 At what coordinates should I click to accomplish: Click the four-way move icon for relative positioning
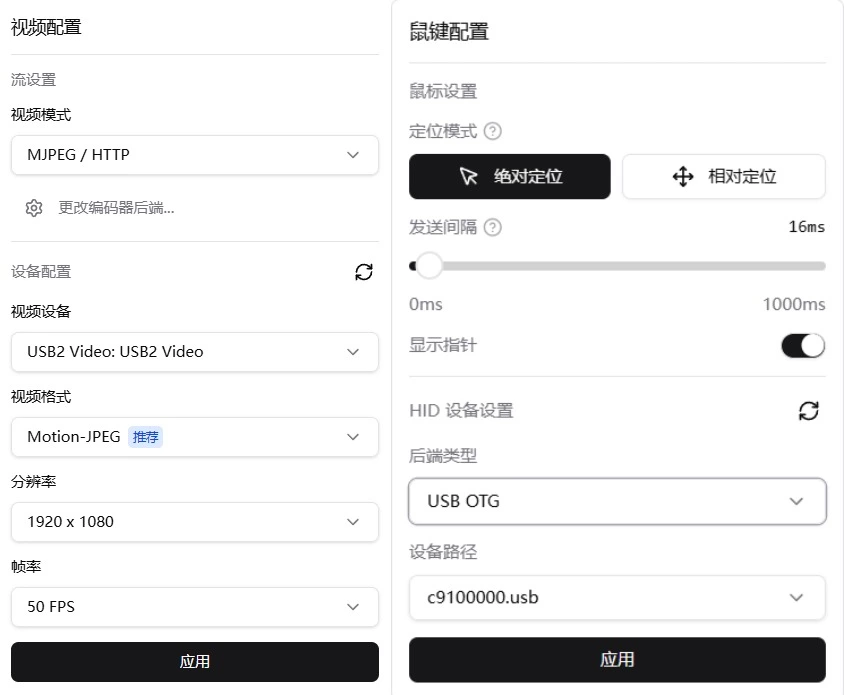click(683, 177)
